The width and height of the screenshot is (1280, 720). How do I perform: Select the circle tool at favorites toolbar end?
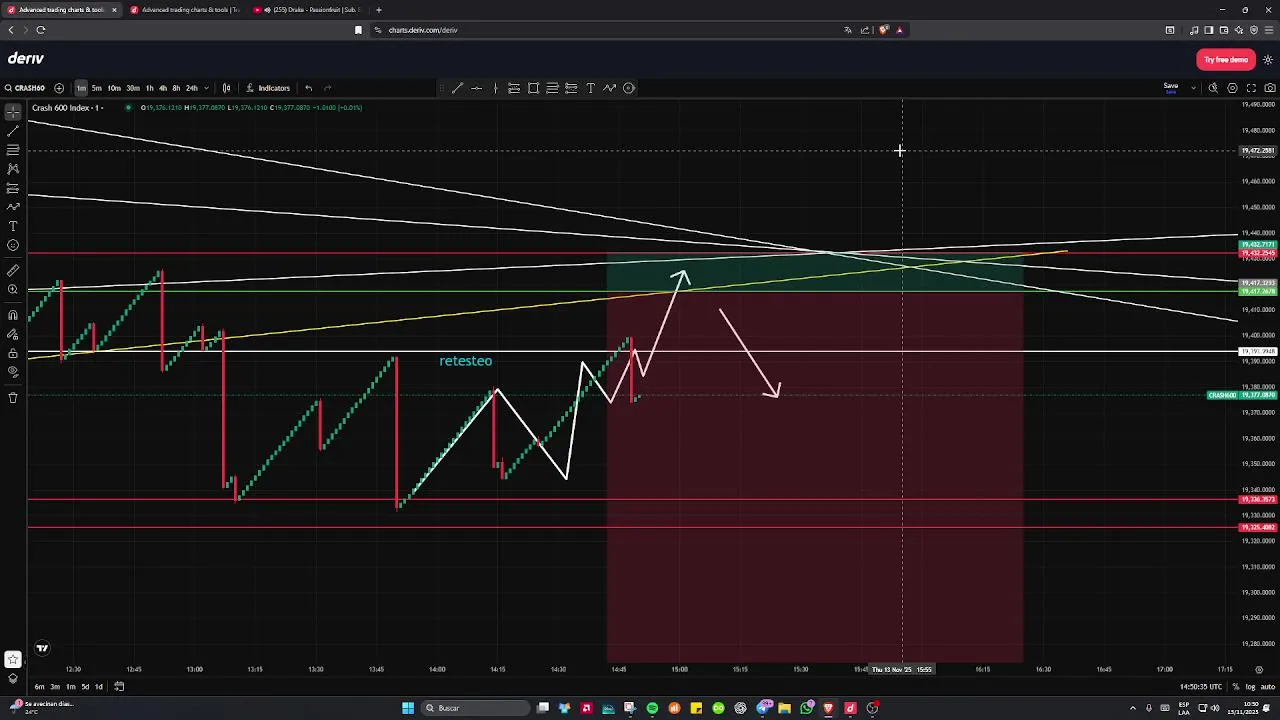(628, 88)
